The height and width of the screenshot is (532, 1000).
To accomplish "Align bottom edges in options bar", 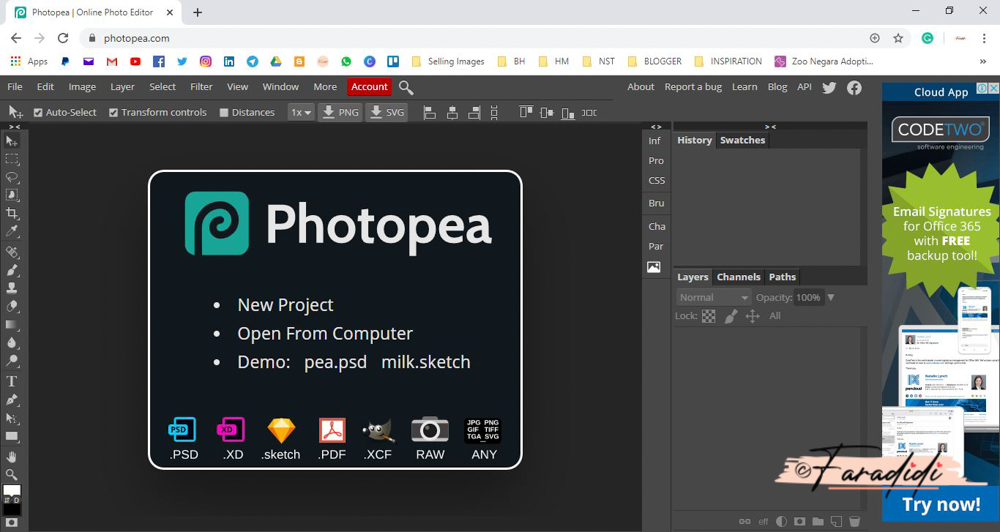I will (x=568, y=113).
